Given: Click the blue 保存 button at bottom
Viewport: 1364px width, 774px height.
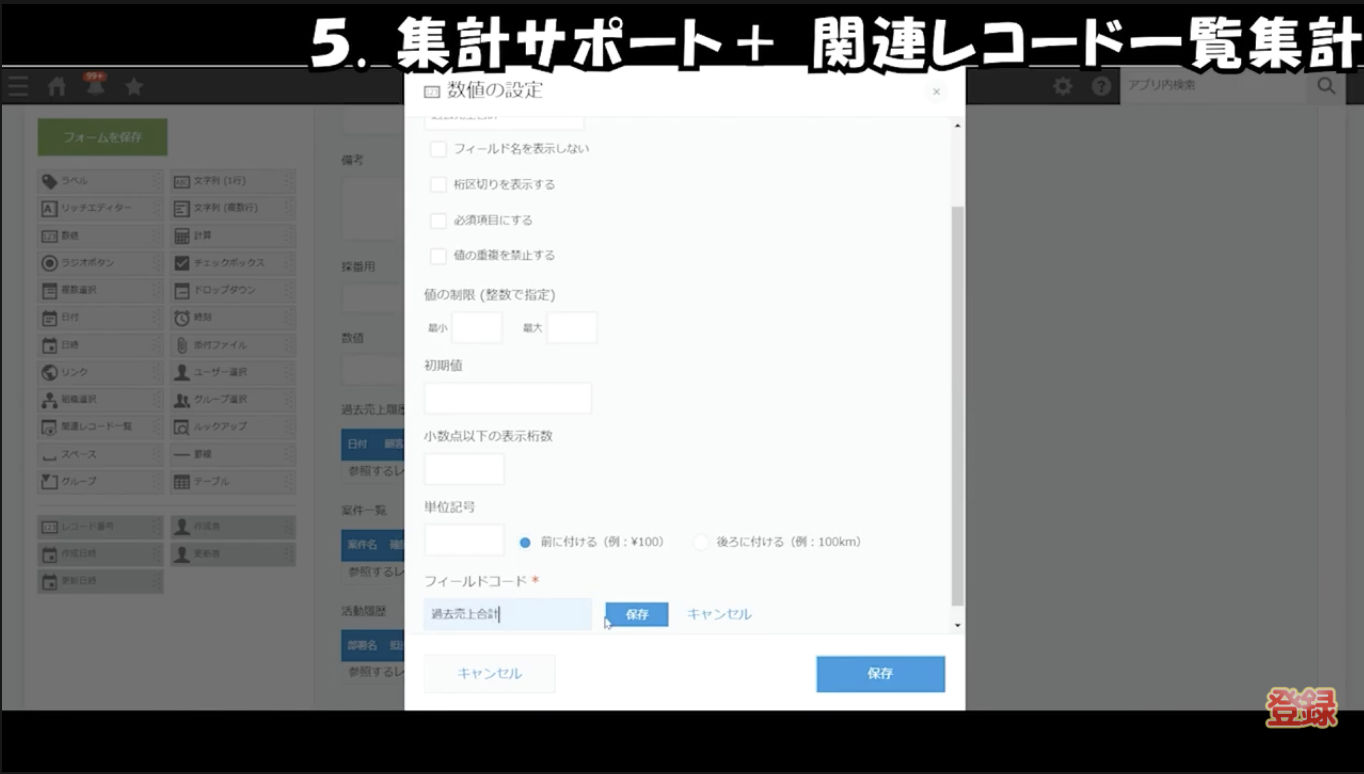Looking at the screenshot, I should (x=879, y=673).
